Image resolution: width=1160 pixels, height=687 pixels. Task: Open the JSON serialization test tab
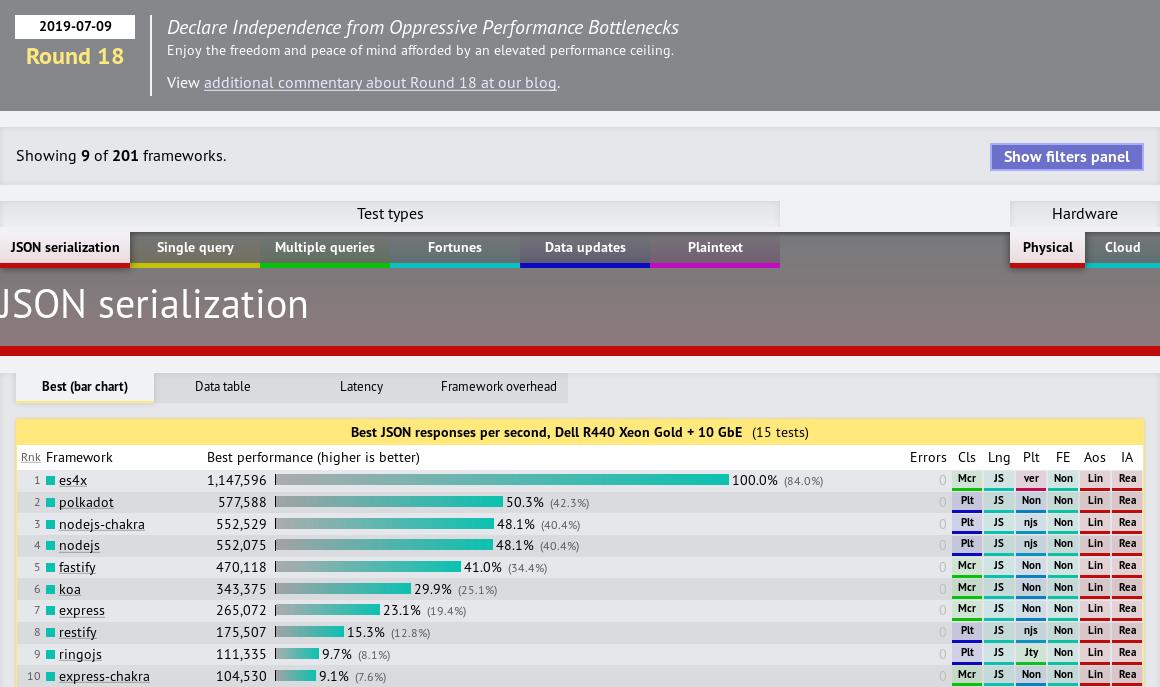65,248
